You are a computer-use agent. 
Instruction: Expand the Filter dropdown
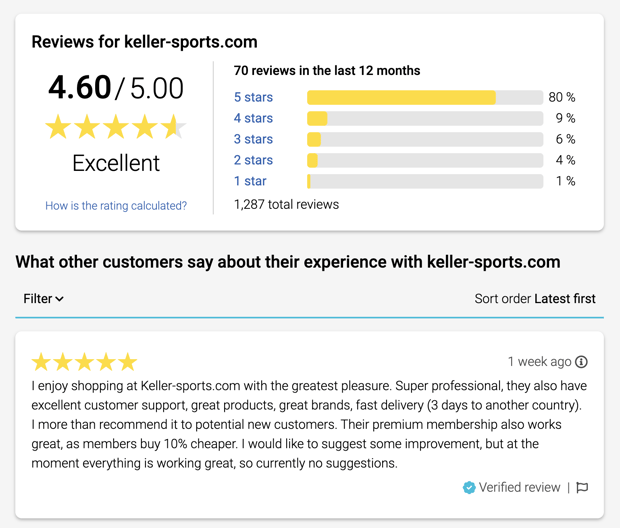tap(43, 299)
